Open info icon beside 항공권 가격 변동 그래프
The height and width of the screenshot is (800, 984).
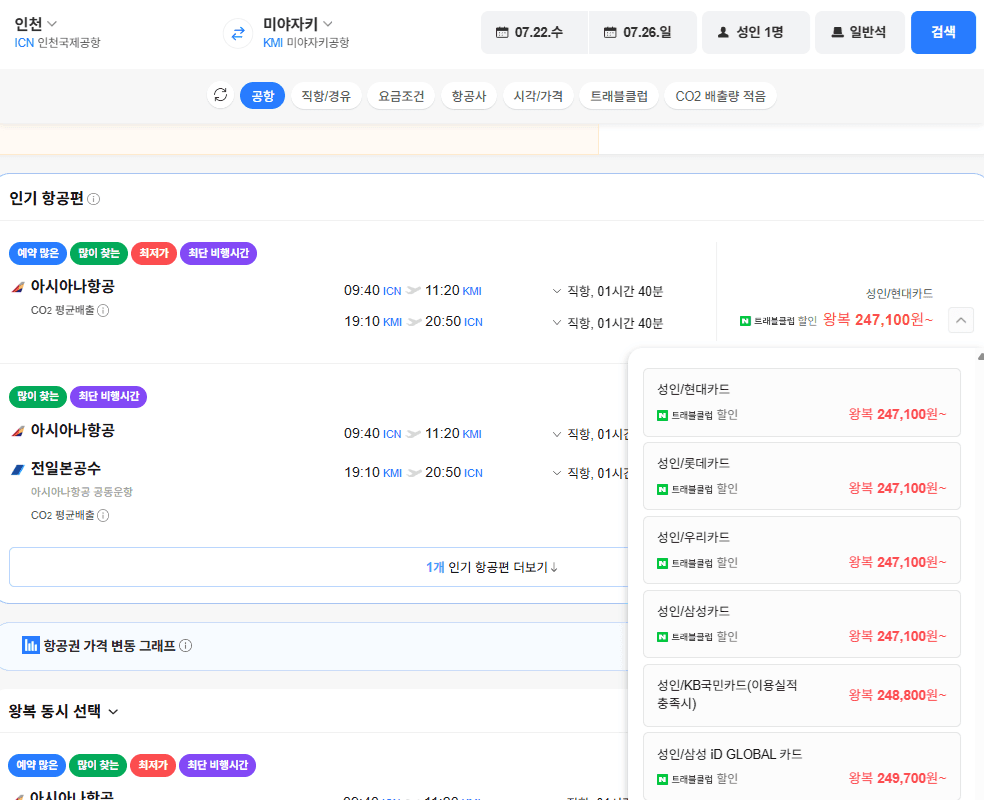click(186, 646)
